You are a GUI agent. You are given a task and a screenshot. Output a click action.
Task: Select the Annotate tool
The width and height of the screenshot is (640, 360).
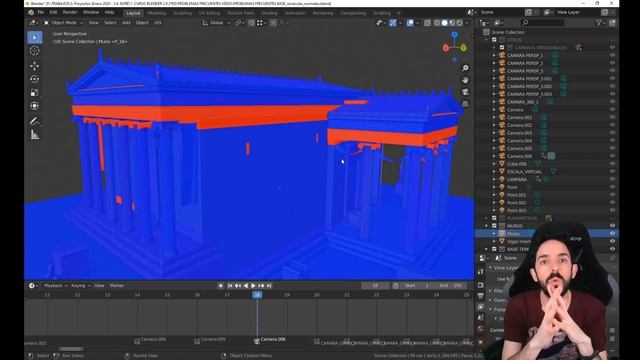(x=35, y=121)
